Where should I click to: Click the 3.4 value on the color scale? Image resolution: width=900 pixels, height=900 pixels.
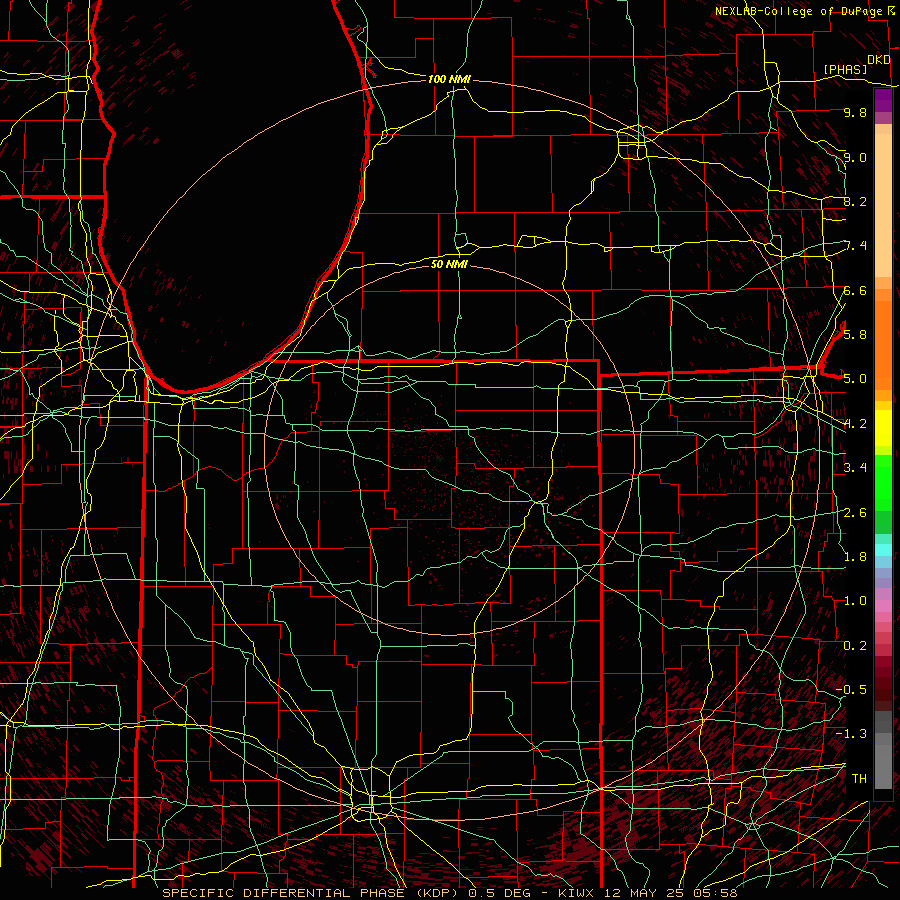[x=855, y=468]
